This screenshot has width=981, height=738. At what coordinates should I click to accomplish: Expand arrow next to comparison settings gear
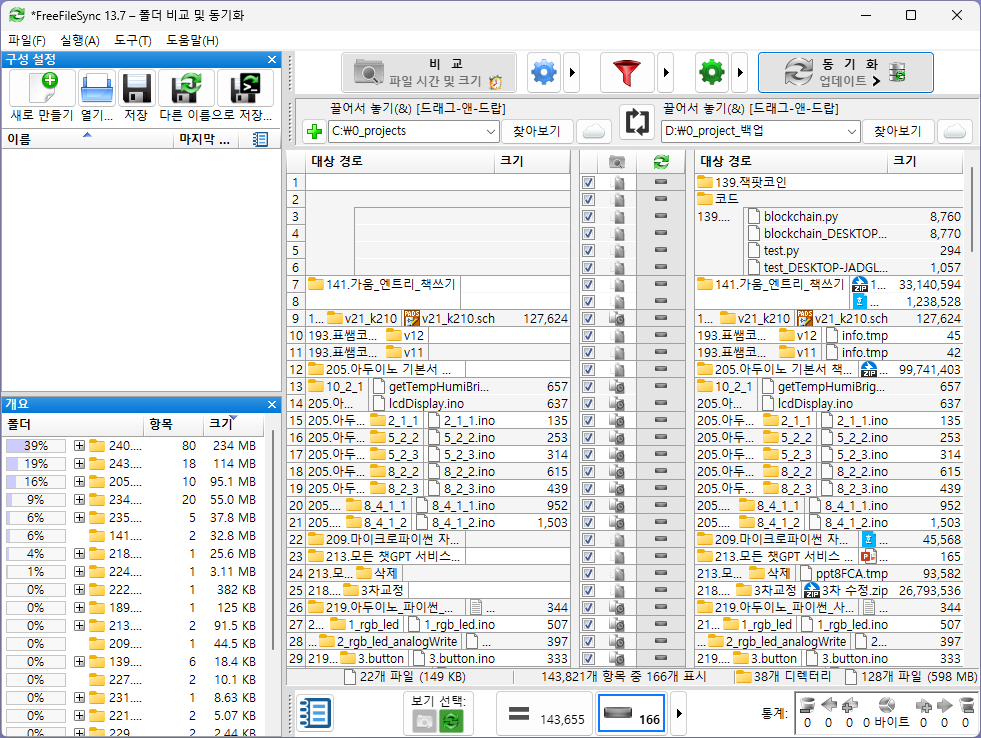click(572, 73)
